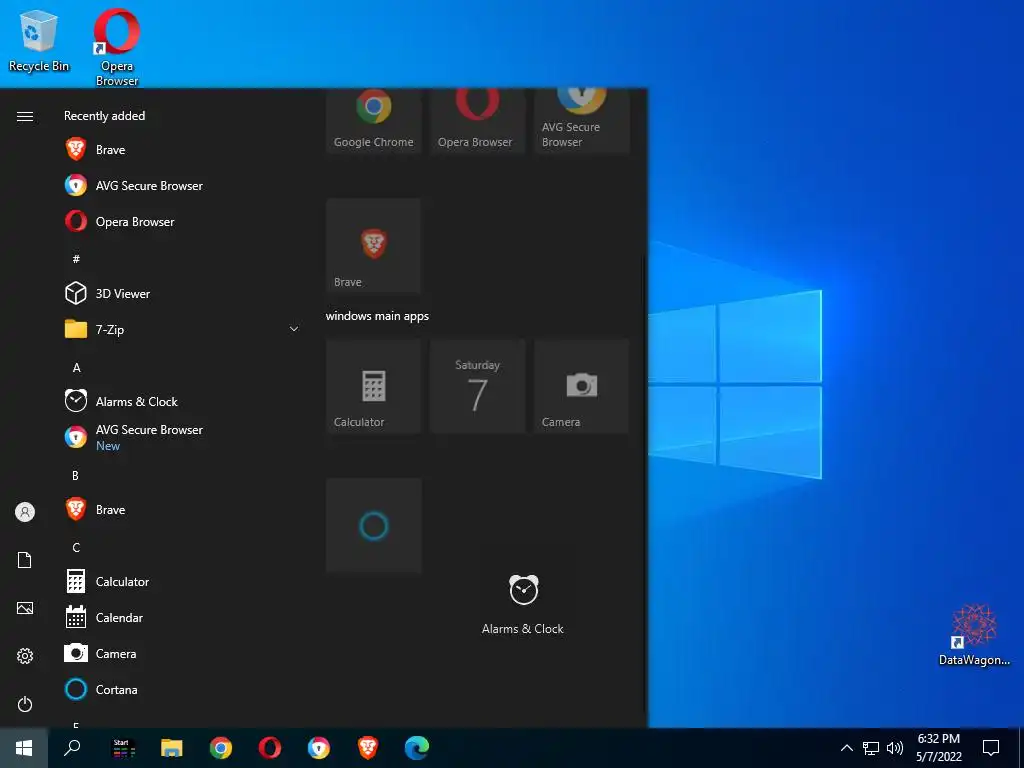Open volume control tray icon

895,748
